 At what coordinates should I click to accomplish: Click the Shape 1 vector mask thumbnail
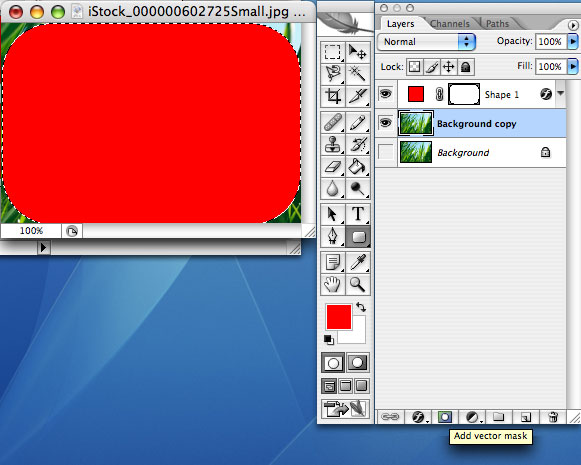pos(464,94)
